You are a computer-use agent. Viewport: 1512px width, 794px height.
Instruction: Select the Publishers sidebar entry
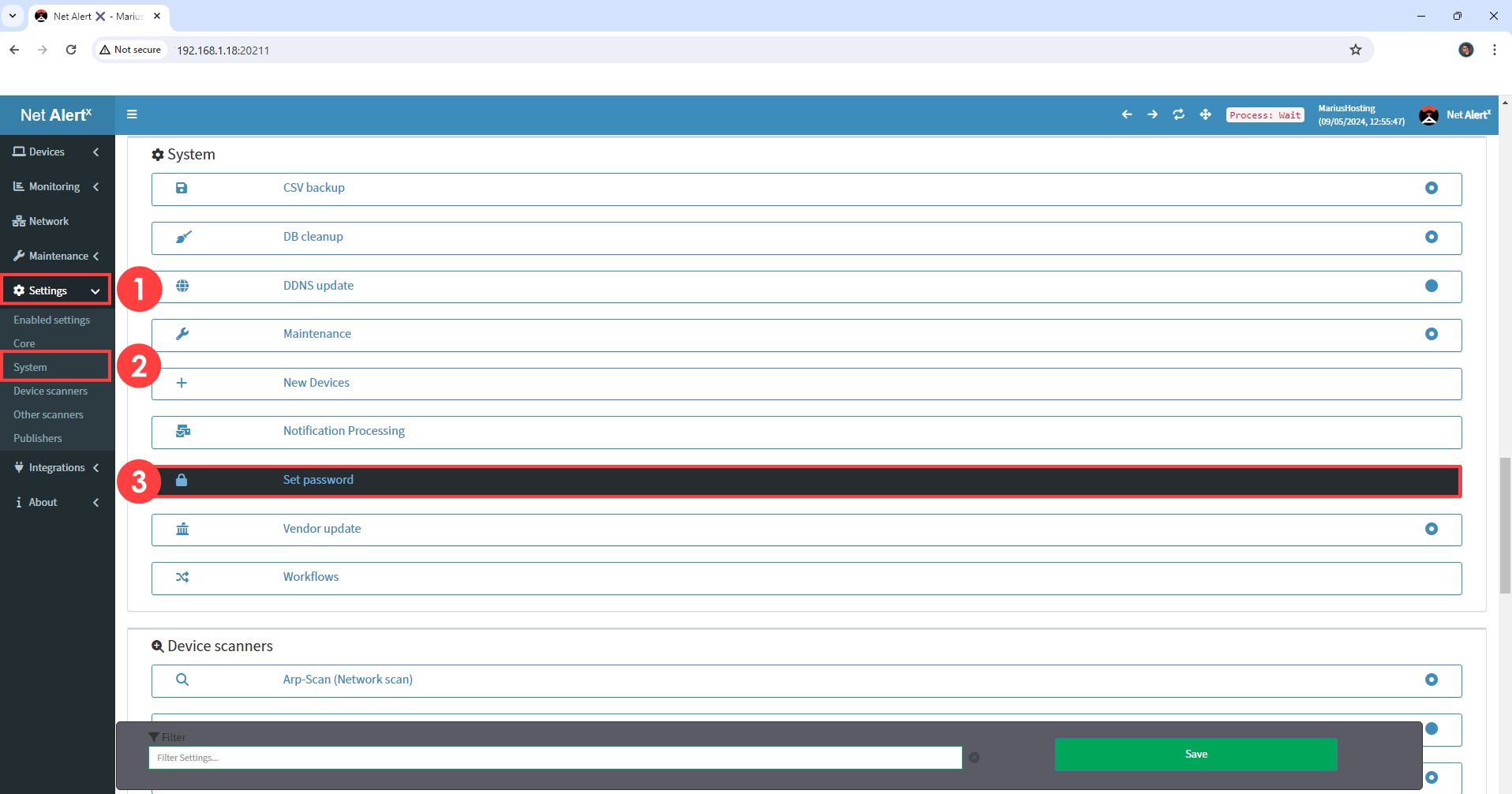(x=38, y=438)
